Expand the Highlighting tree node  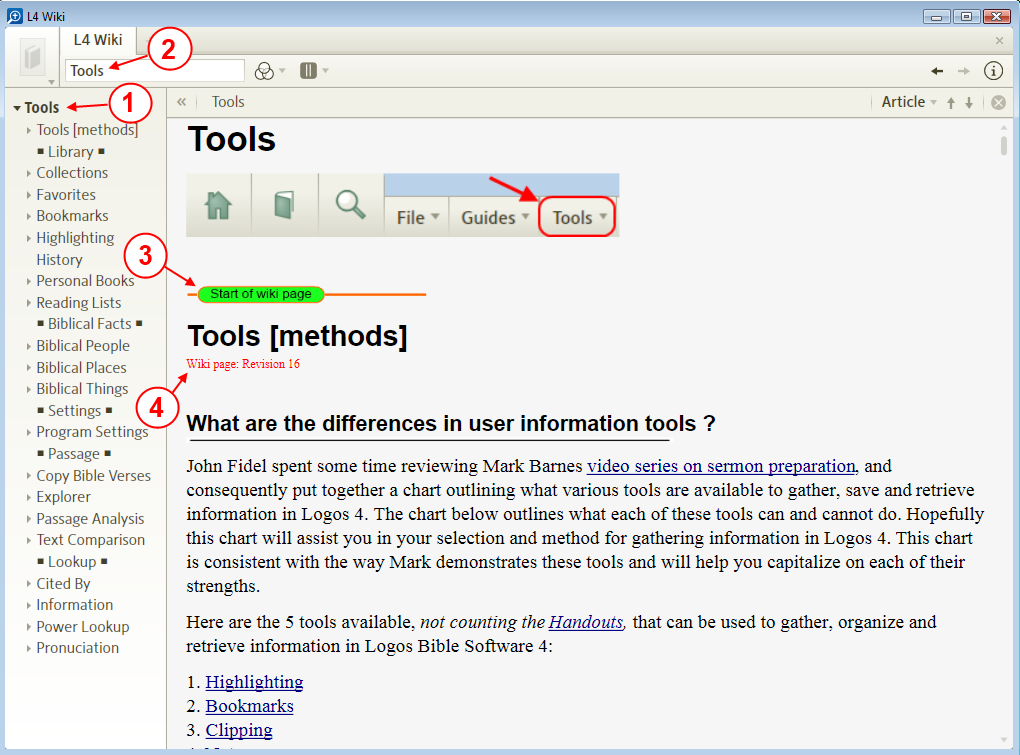pos(29,238)
